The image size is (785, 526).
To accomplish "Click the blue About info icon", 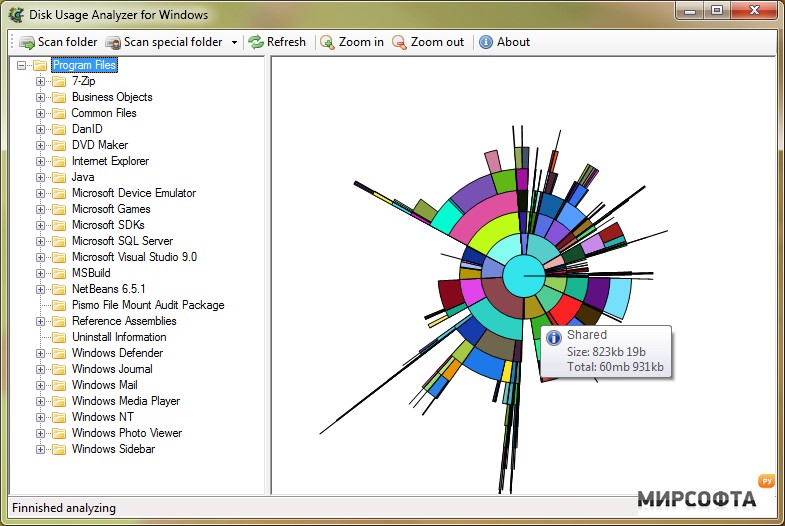I will pos(486,42).
